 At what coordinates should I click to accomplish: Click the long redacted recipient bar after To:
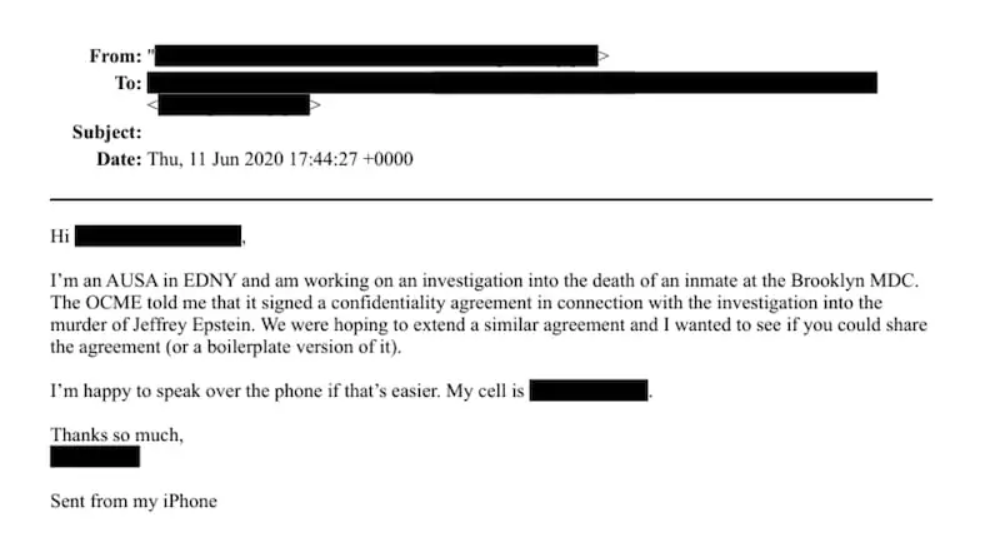point(512,82)
